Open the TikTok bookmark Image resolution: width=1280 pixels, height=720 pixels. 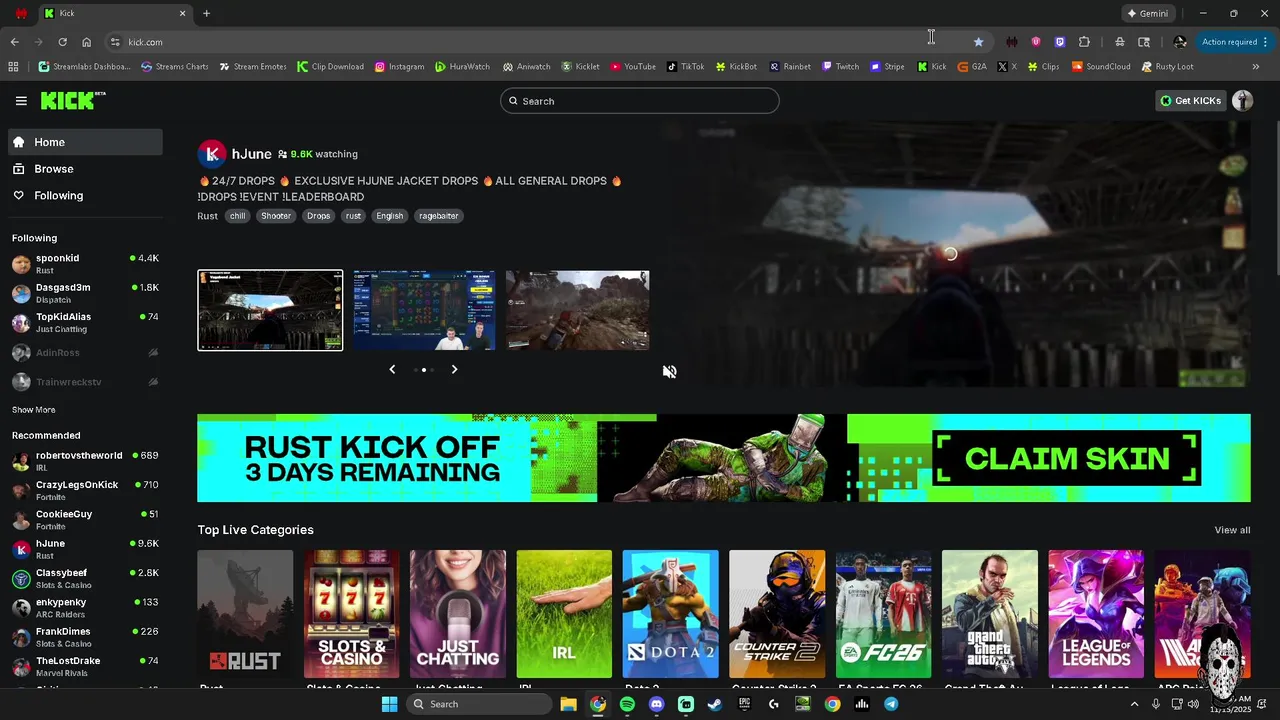click(686, 67)
